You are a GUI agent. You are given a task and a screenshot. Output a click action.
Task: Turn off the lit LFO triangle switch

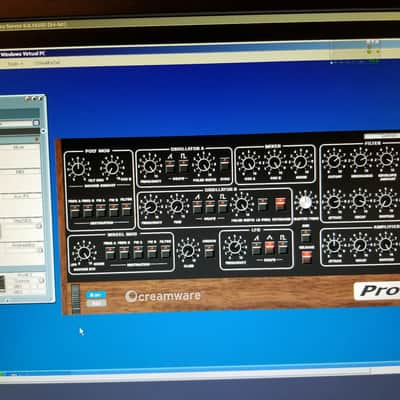(x=269, y=248)
